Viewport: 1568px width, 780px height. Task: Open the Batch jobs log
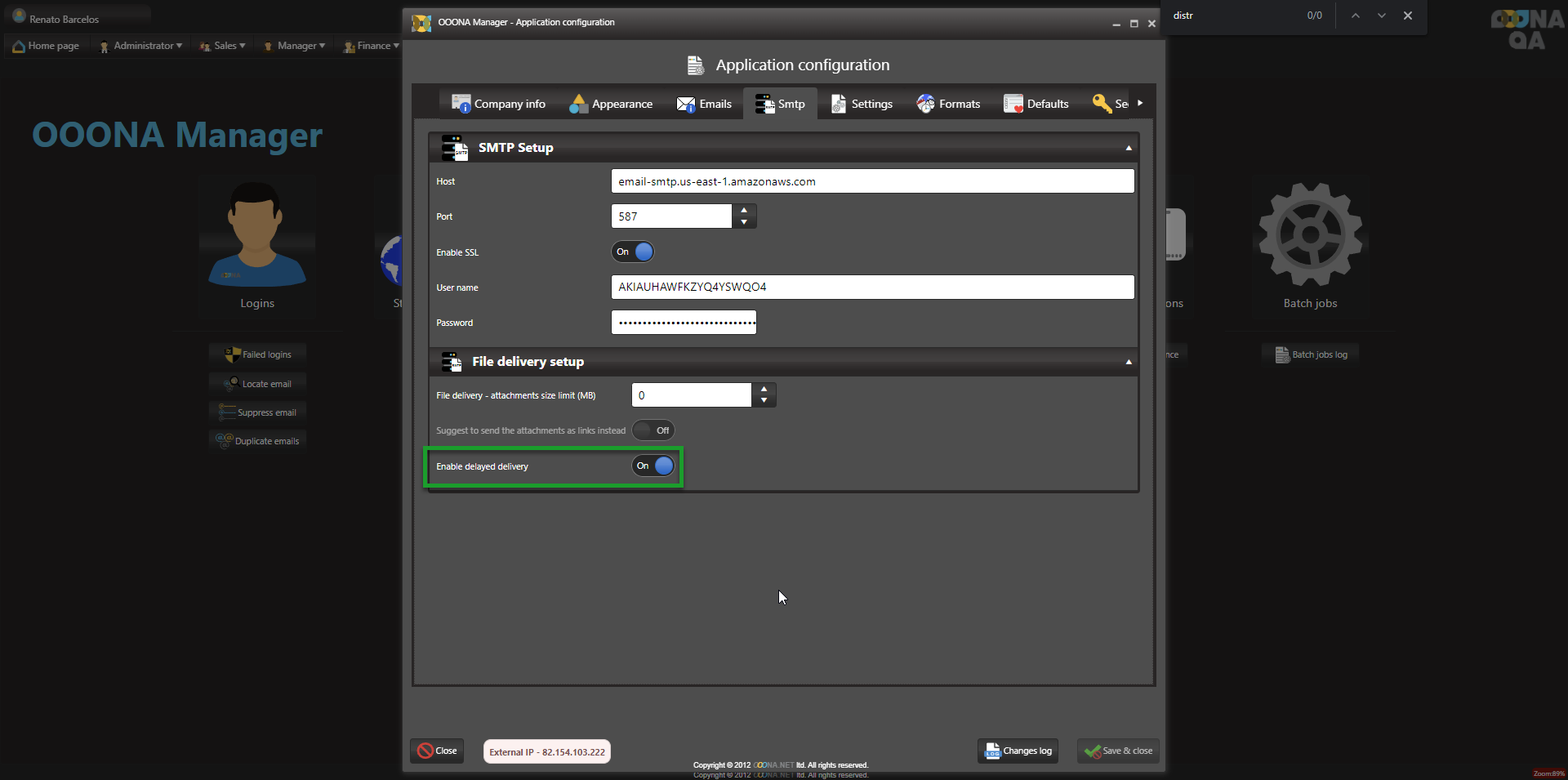tap(1312, 354)
